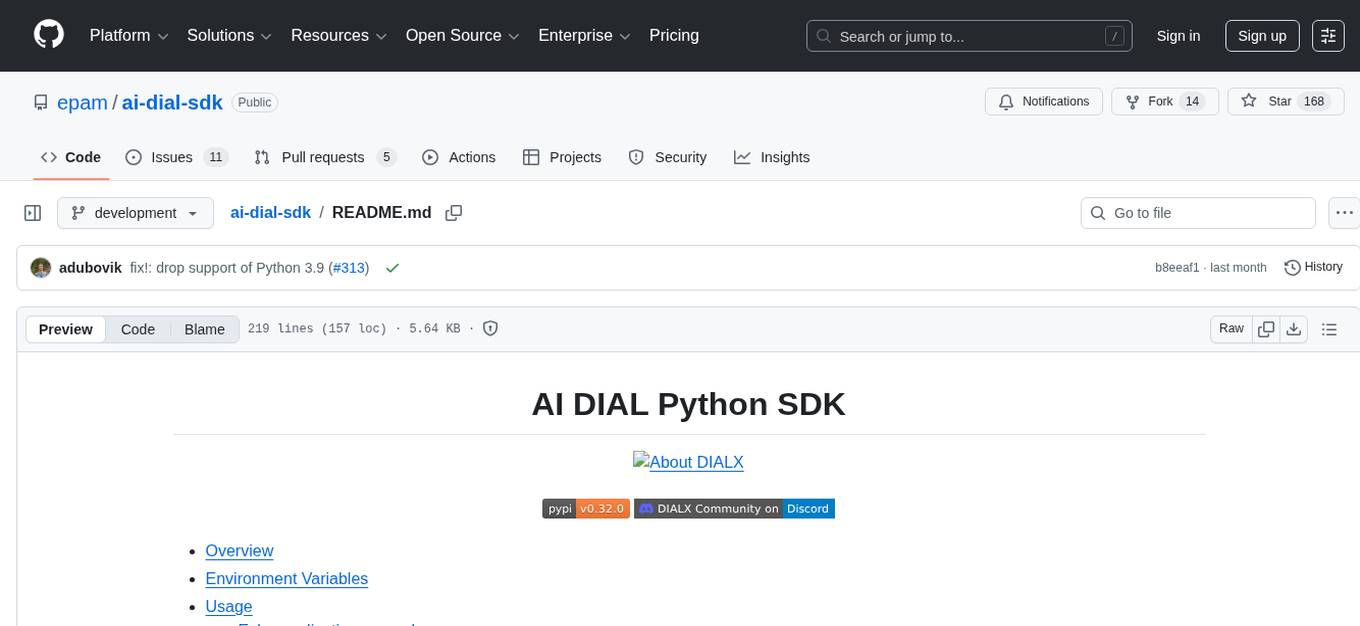The image size is (1360, 626).
Task: Open the README outline list
Action: (1330, 328)
